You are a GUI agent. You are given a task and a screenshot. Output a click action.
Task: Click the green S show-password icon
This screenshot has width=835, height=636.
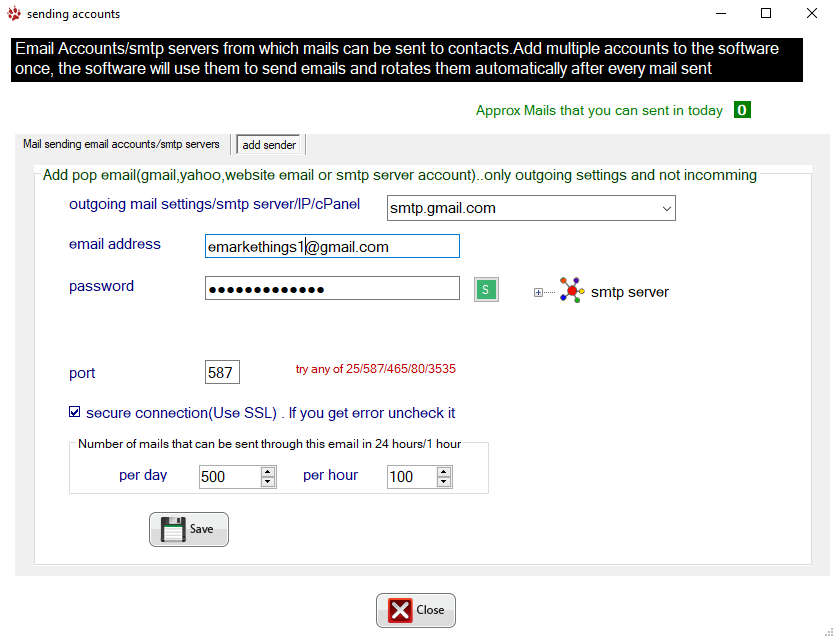[x=486, y=289]
